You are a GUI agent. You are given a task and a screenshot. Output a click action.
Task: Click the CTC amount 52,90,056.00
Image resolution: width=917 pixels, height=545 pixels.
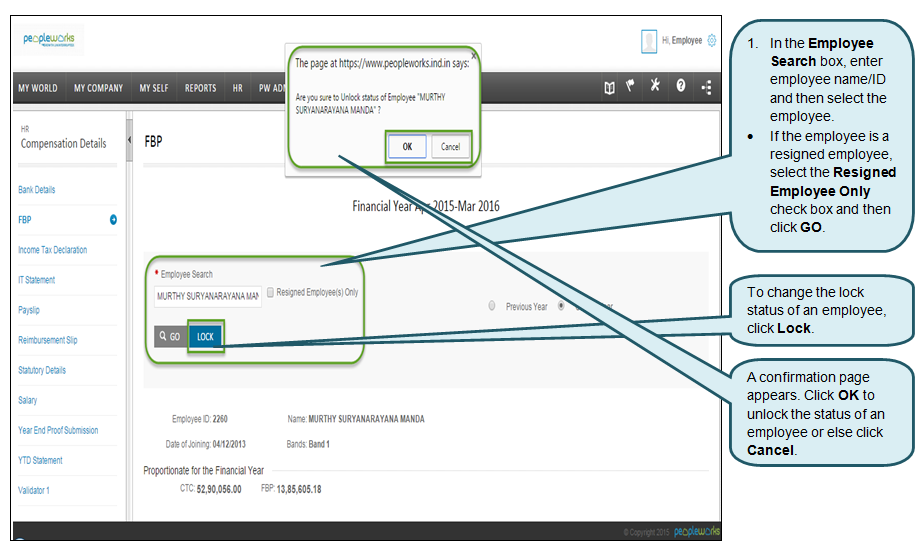[x=219, y=489]
